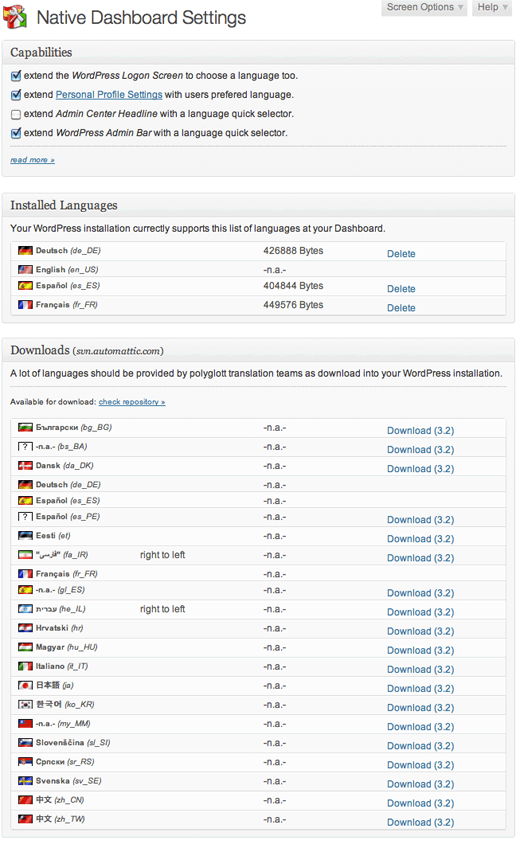The height and width of the screenshot is (852, 520).
Task: Download (3.2) for Dansk da_DK
Action: tap(421, 469)
